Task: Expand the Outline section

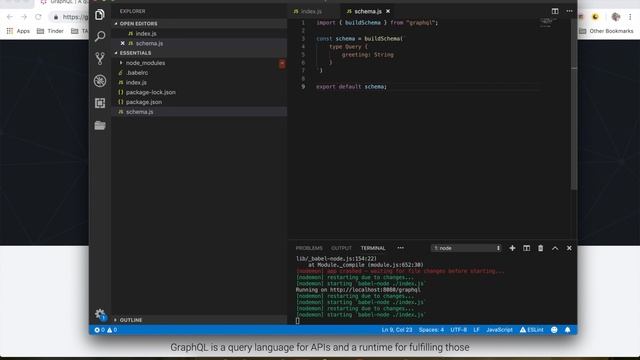Action: [x=199, y=320]
